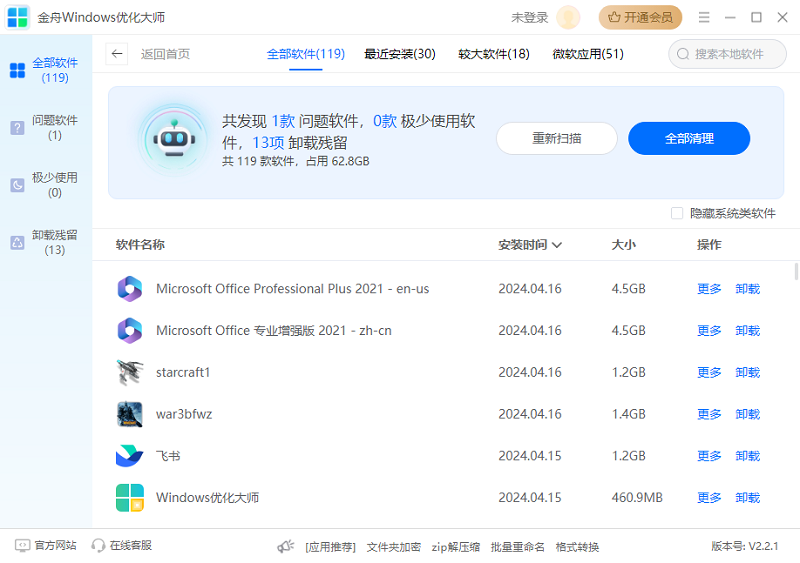This screenshot has height=563, width=800.
Task: Open 极少使用 (0) sidebar section
Action: click(46, 185)
